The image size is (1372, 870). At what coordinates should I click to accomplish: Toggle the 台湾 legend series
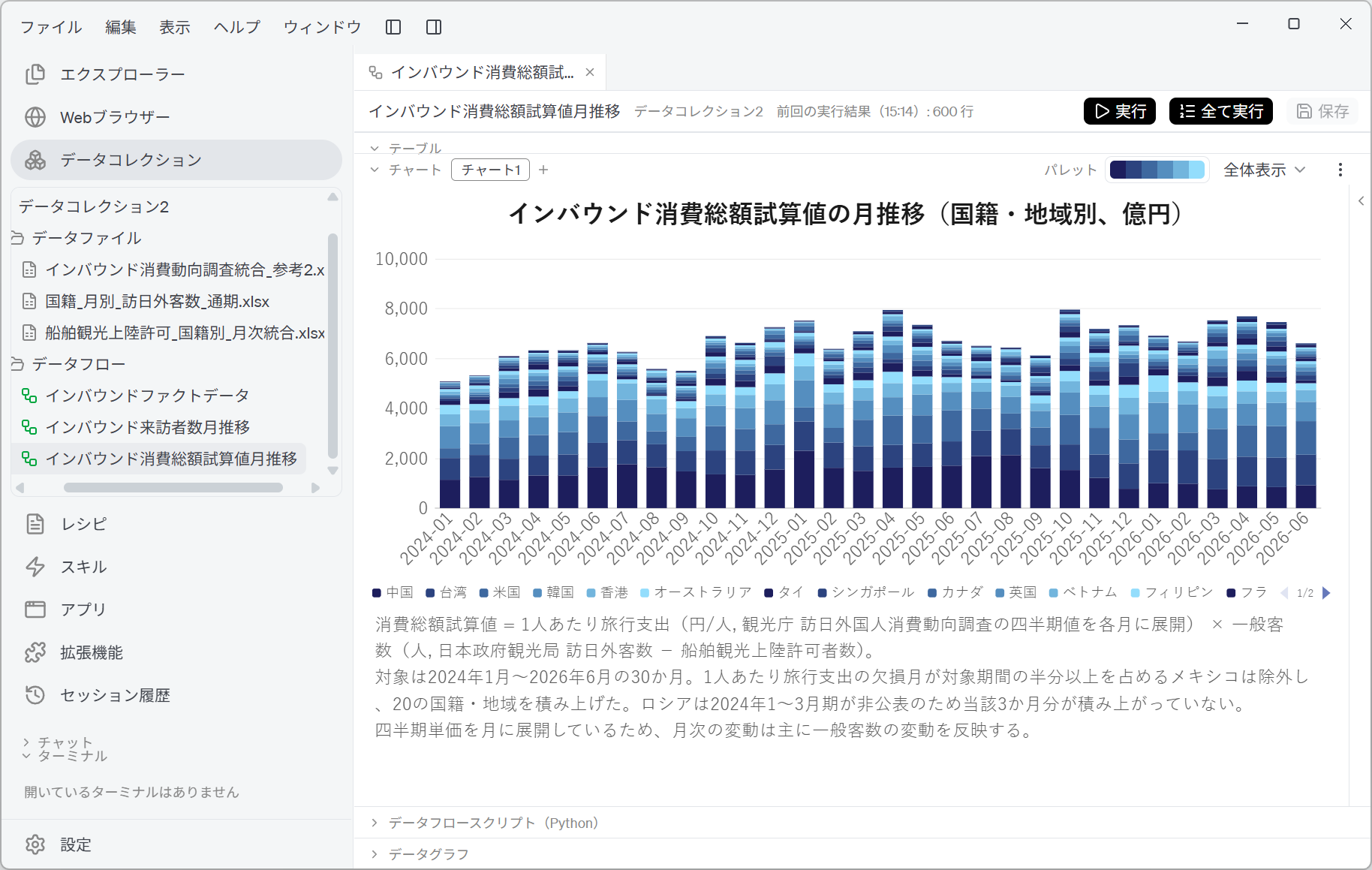click(446, 593)
